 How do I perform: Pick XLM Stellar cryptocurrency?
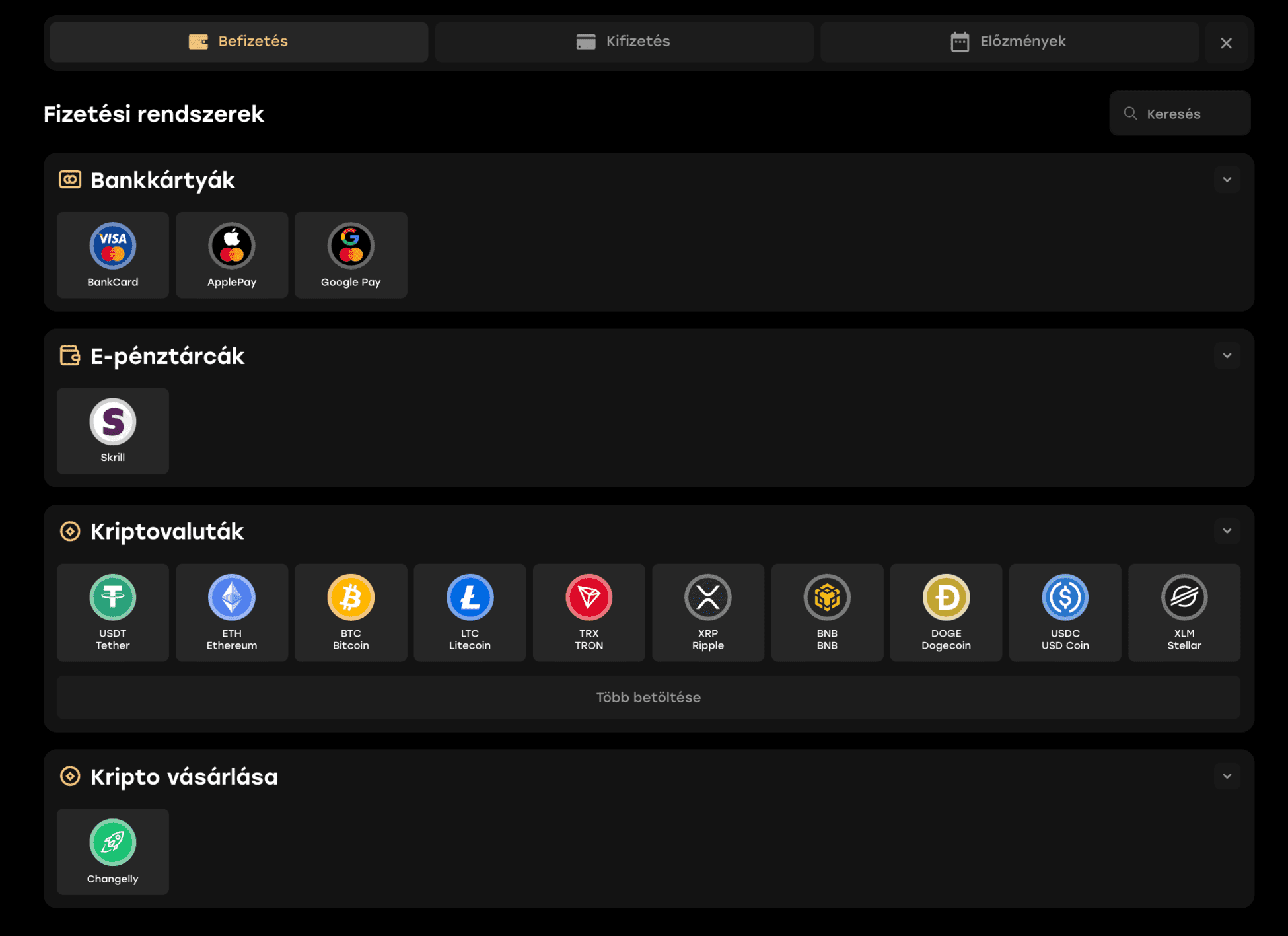(x=1184, y=612)
